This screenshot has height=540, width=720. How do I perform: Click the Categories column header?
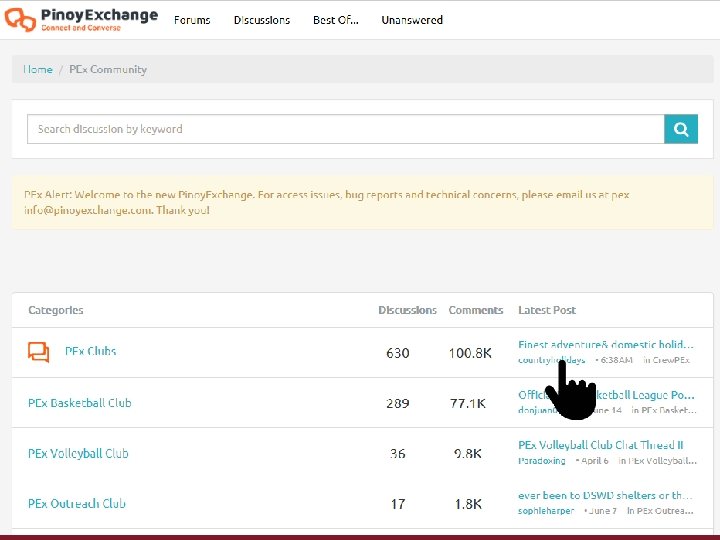pos(56,310)
